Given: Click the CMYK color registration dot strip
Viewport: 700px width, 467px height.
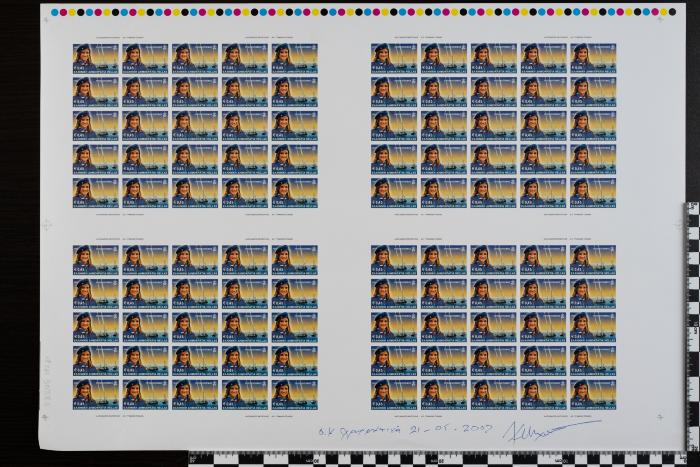Looking at the screenshot, I should 363,12.
